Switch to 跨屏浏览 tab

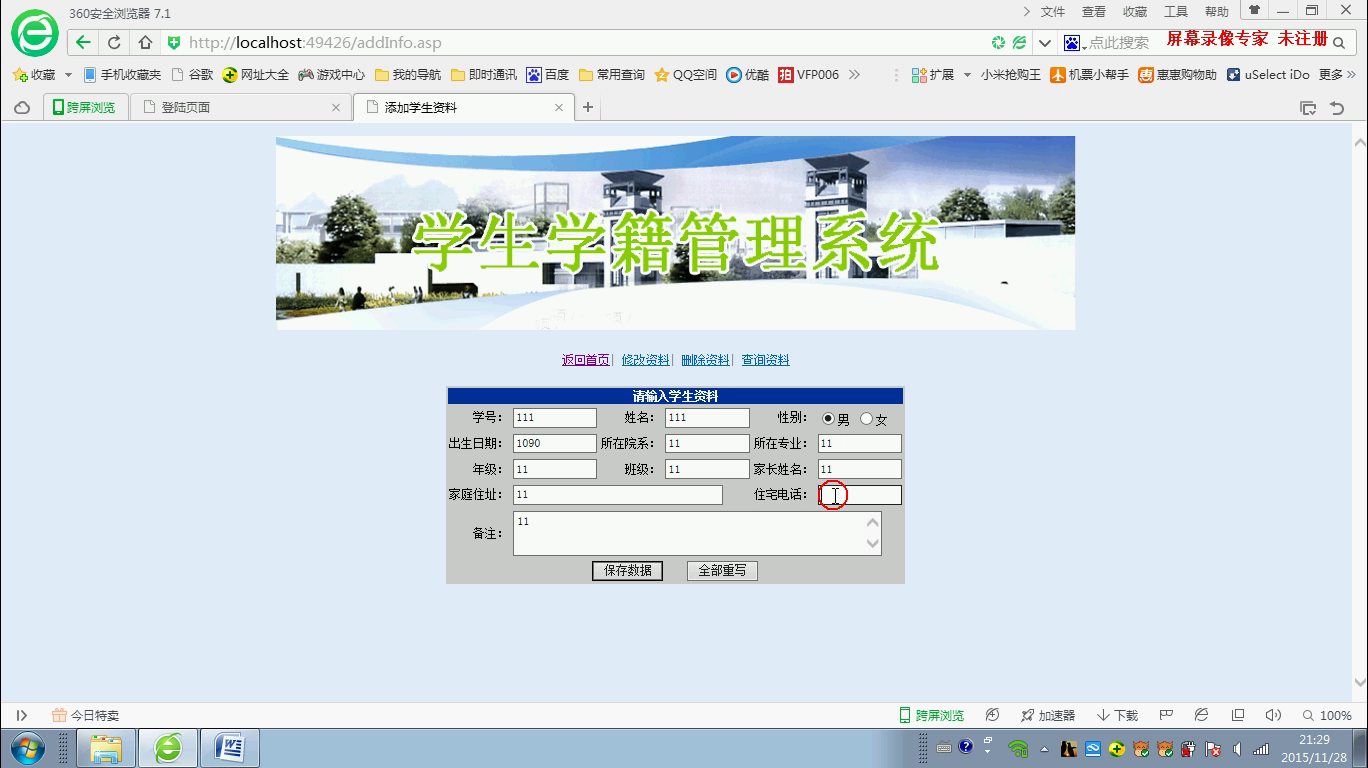point(86,107)
